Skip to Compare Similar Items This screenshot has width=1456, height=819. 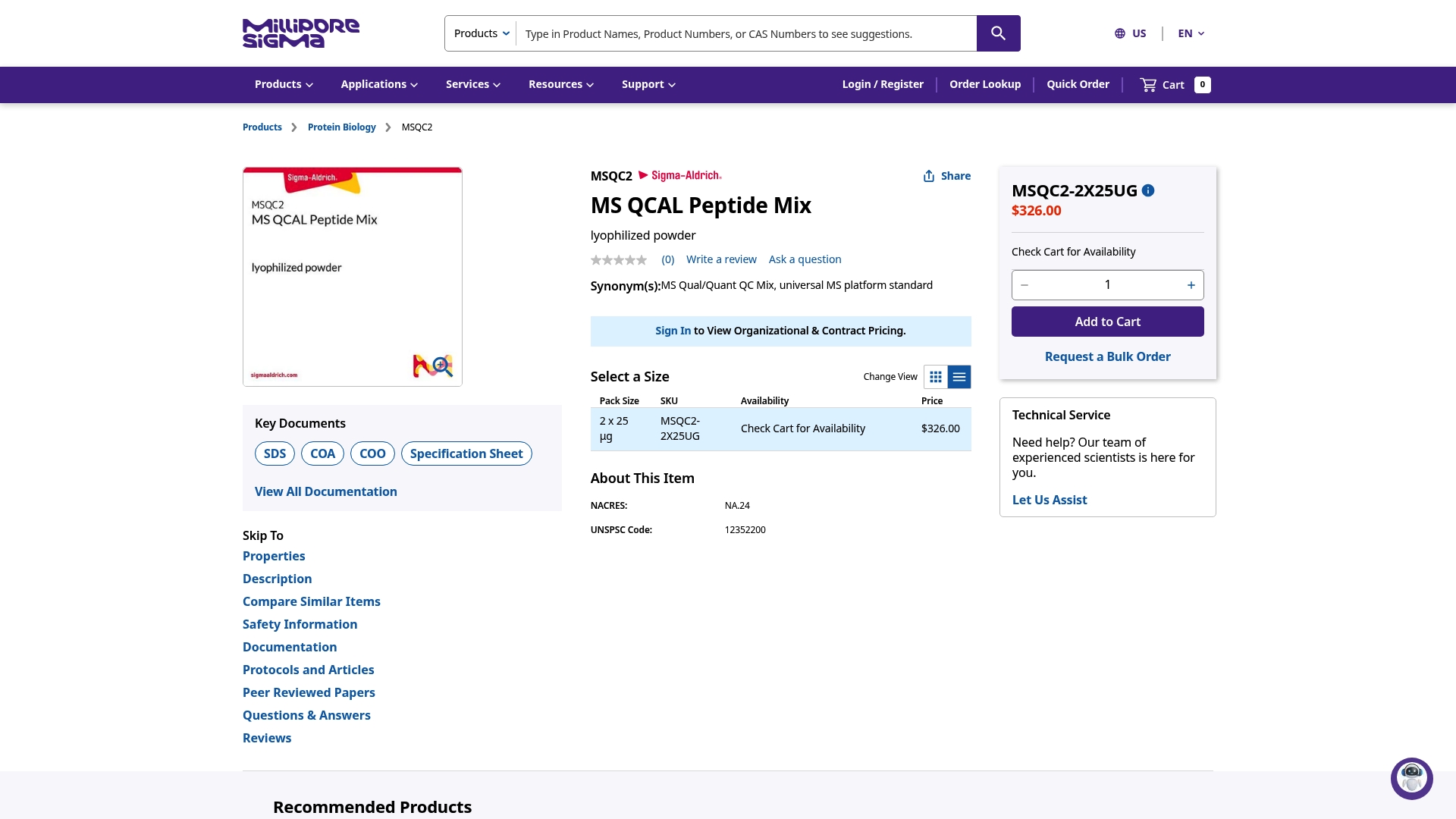(312, 601)
